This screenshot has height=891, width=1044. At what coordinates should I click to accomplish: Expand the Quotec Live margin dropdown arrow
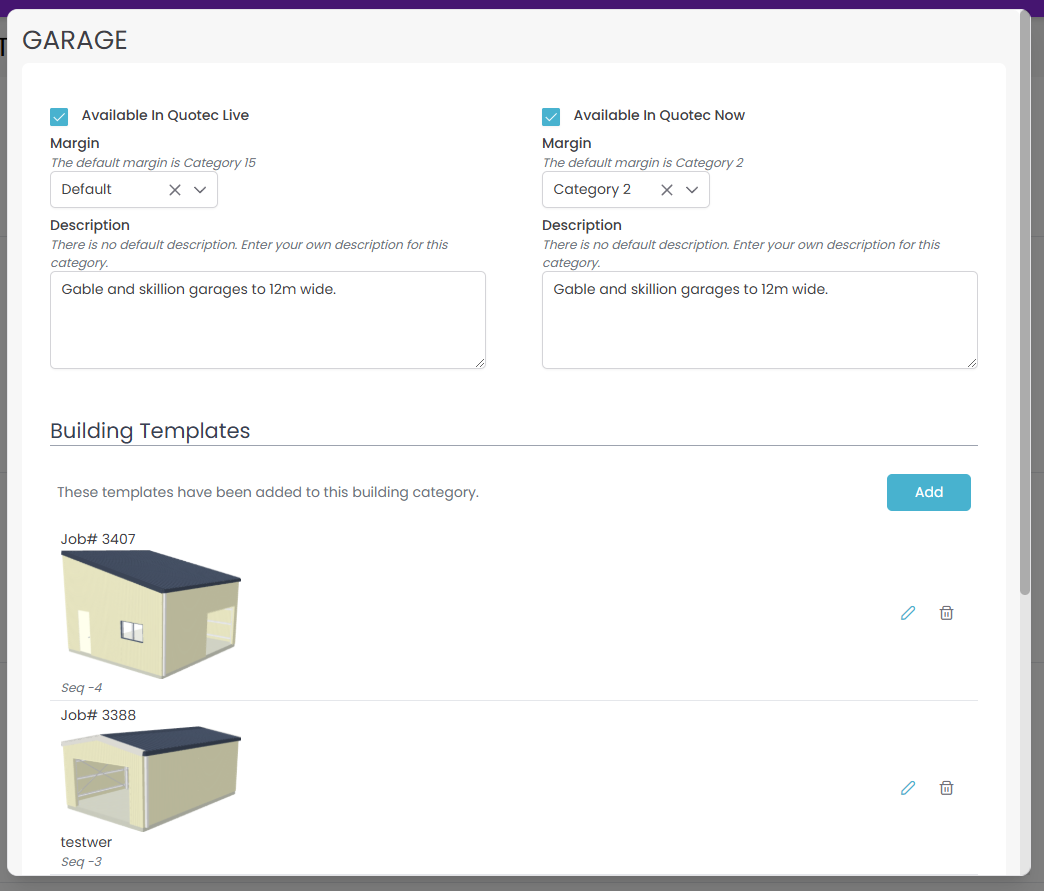tap(200, 190)
